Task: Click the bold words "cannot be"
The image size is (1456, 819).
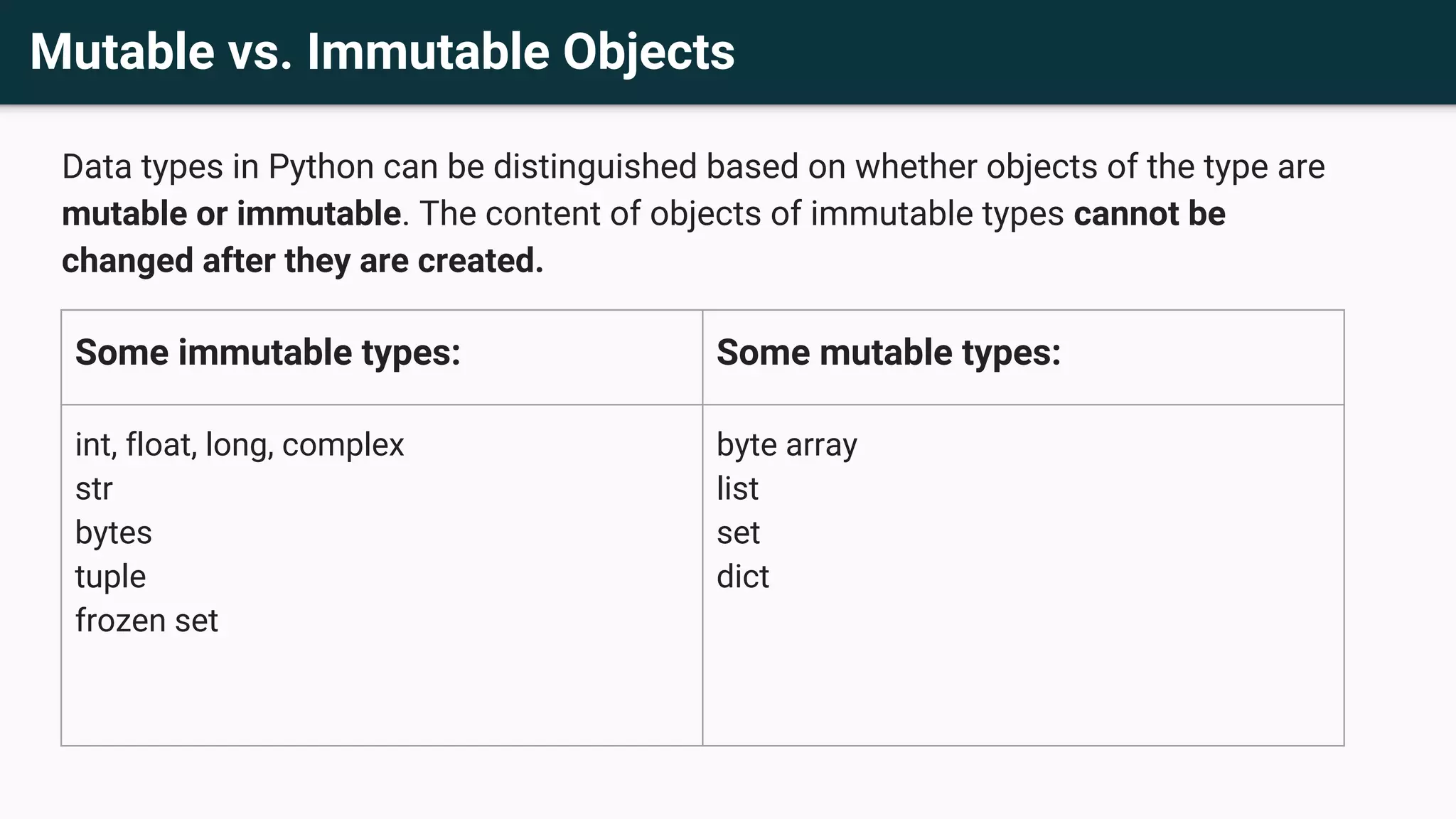Action: (x=1149, y=214)
